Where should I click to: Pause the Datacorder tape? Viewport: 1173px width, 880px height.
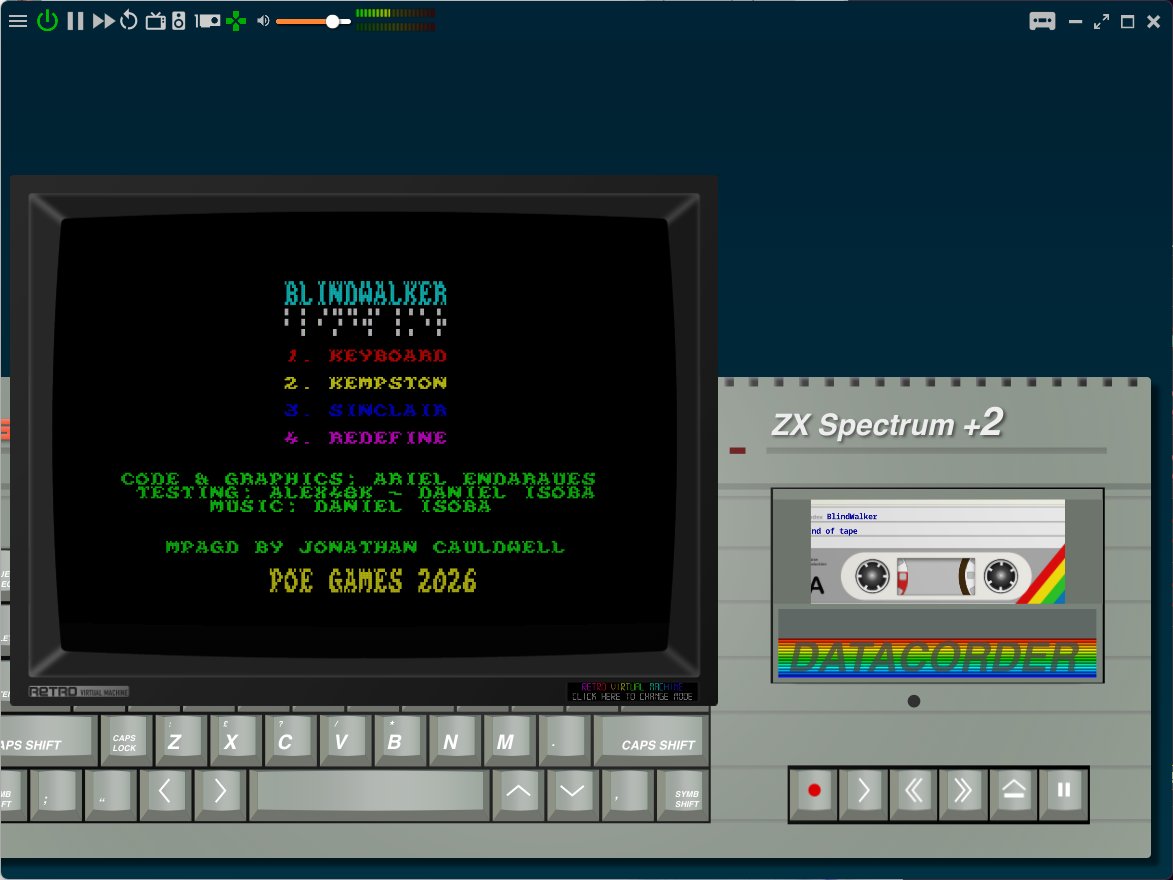pos(1063,791)
